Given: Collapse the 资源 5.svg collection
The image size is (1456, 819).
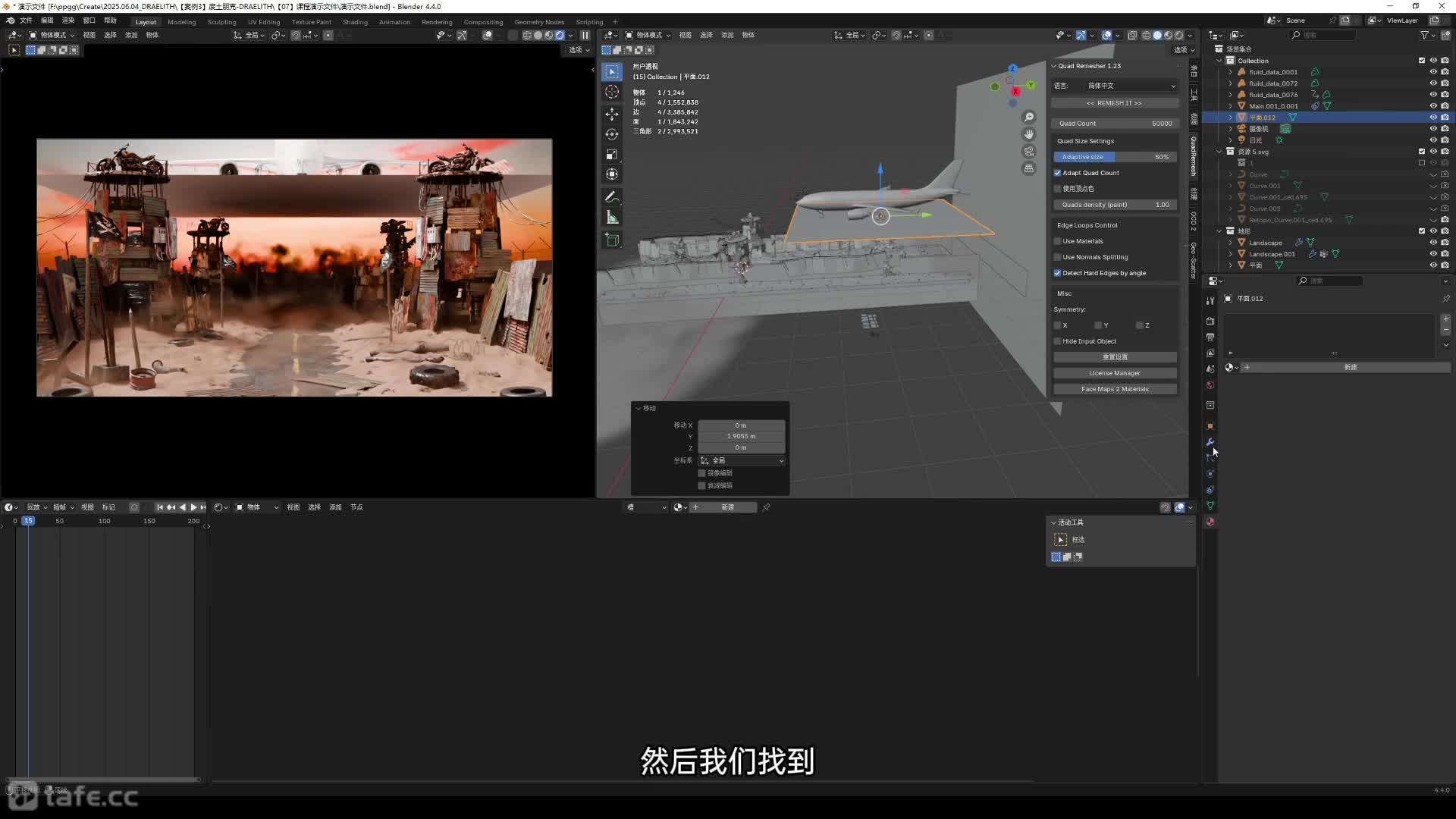Looking at the screenshot, I should [1219, 152].
